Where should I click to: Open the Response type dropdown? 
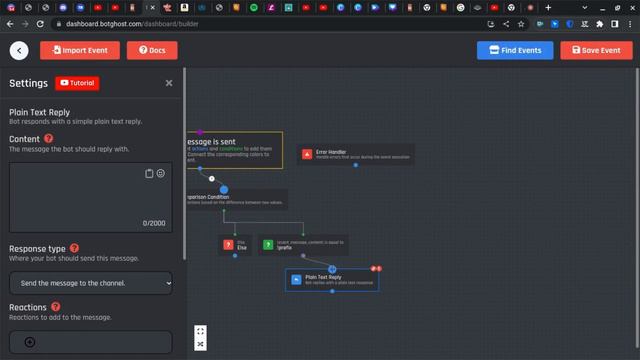pyautogui.click(x=91, y=283)
